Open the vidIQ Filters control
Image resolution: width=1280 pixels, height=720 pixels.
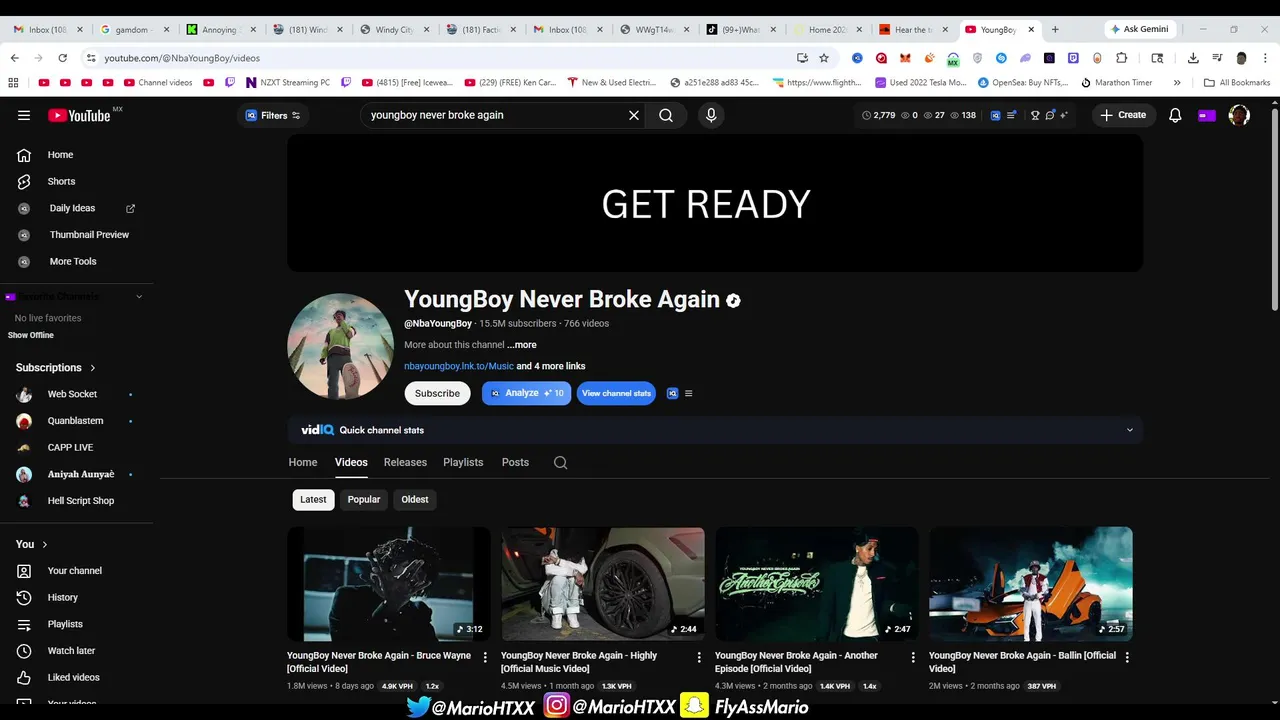point(273,115)
